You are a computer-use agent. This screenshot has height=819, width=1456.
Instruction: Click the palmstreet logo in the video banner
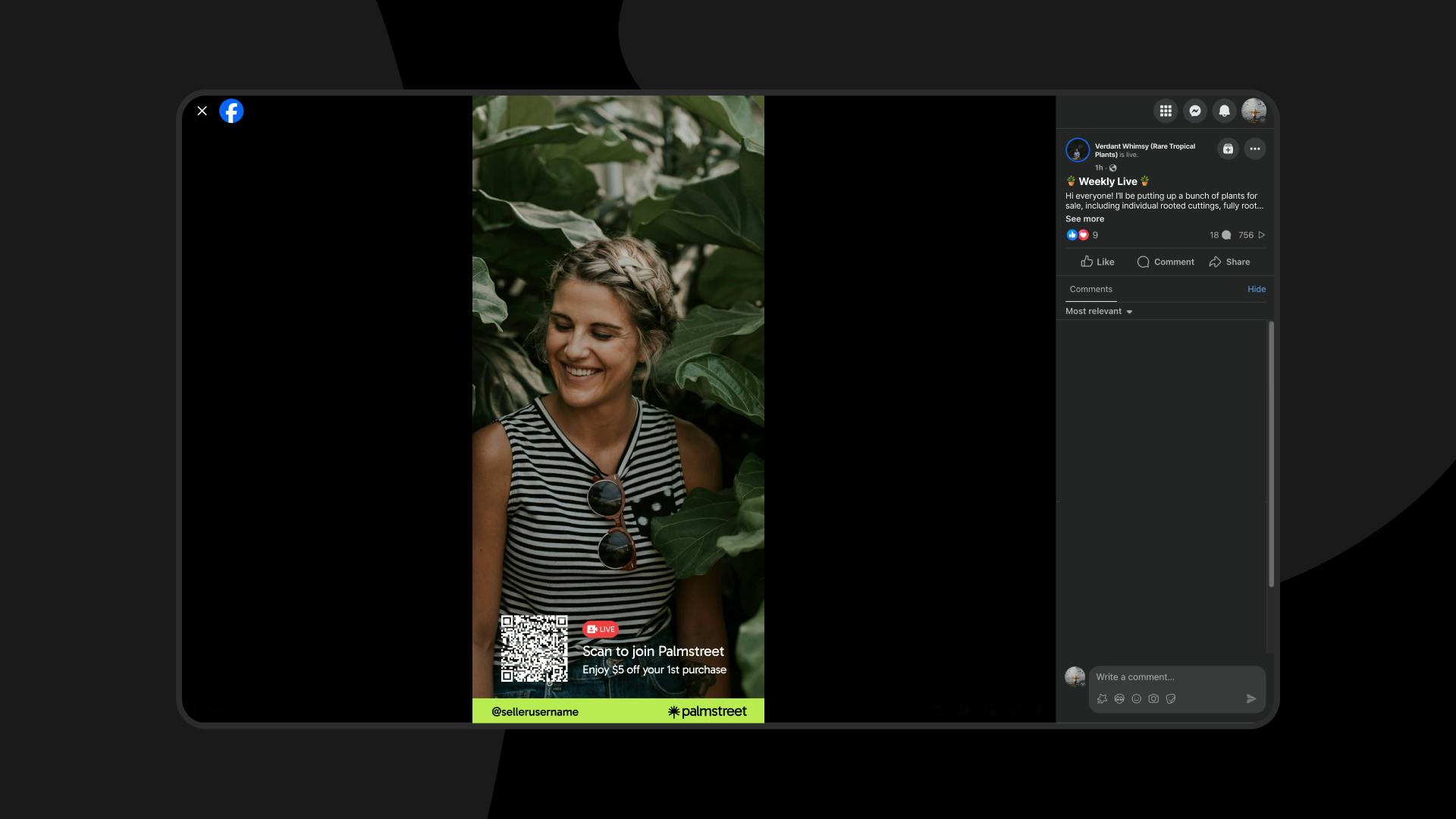[707, 711]
